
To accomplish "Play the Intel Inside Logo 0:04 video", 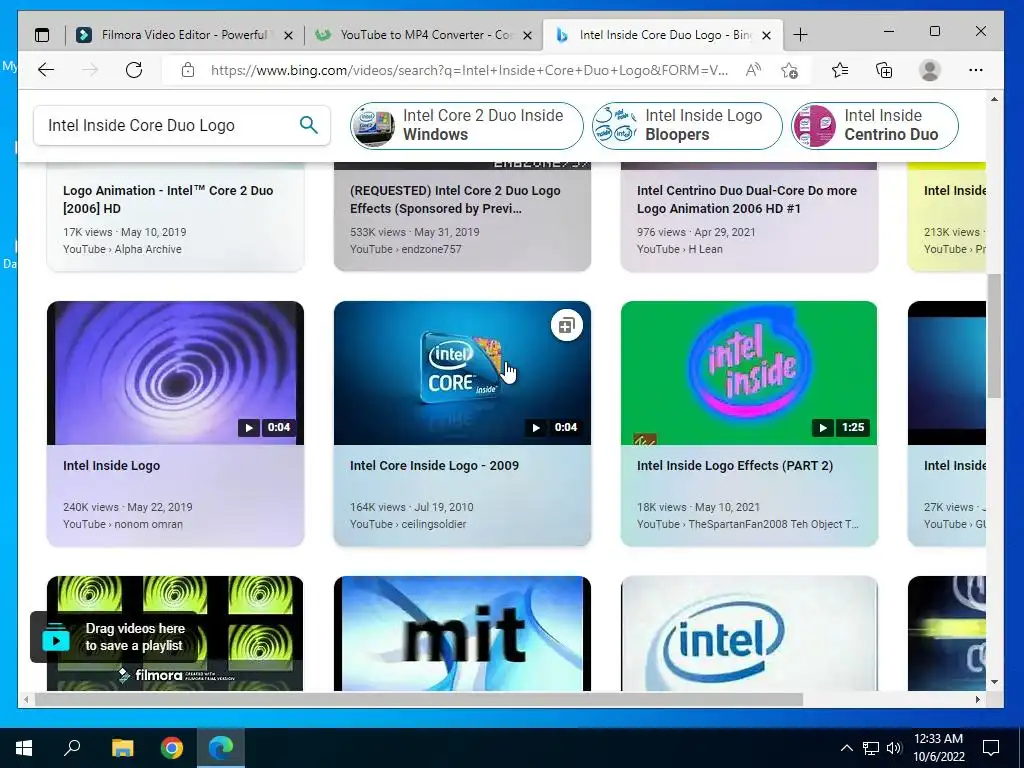I will tap(249, 428).
